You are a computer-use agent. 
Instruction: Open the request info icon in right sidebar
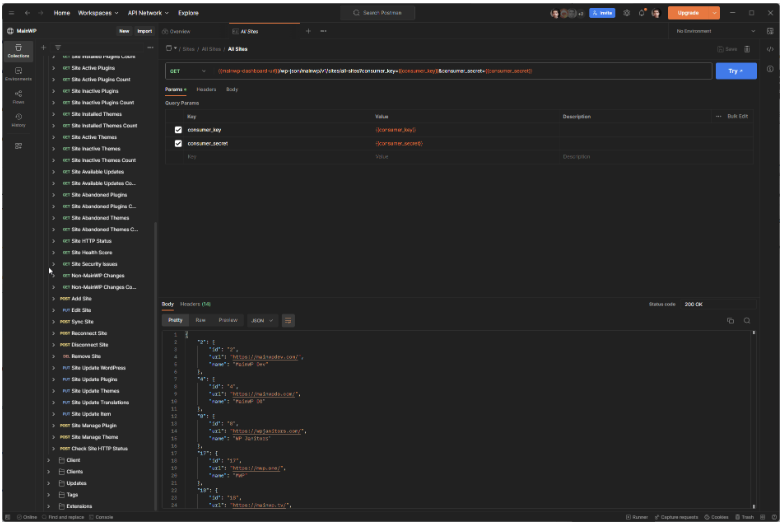770,69
